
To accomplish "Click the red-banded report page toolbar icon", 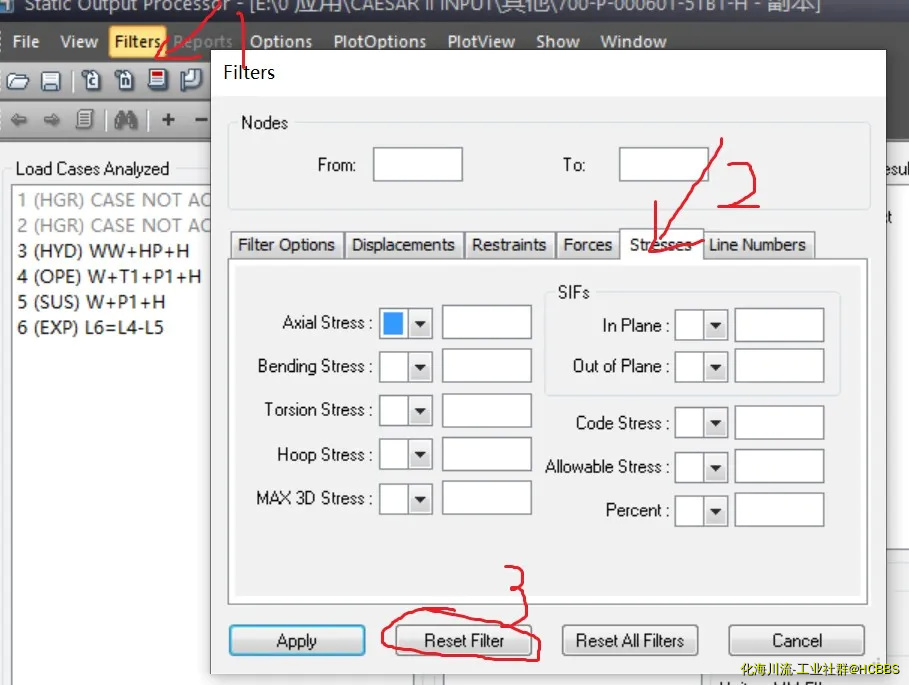I will coord(157,80).
